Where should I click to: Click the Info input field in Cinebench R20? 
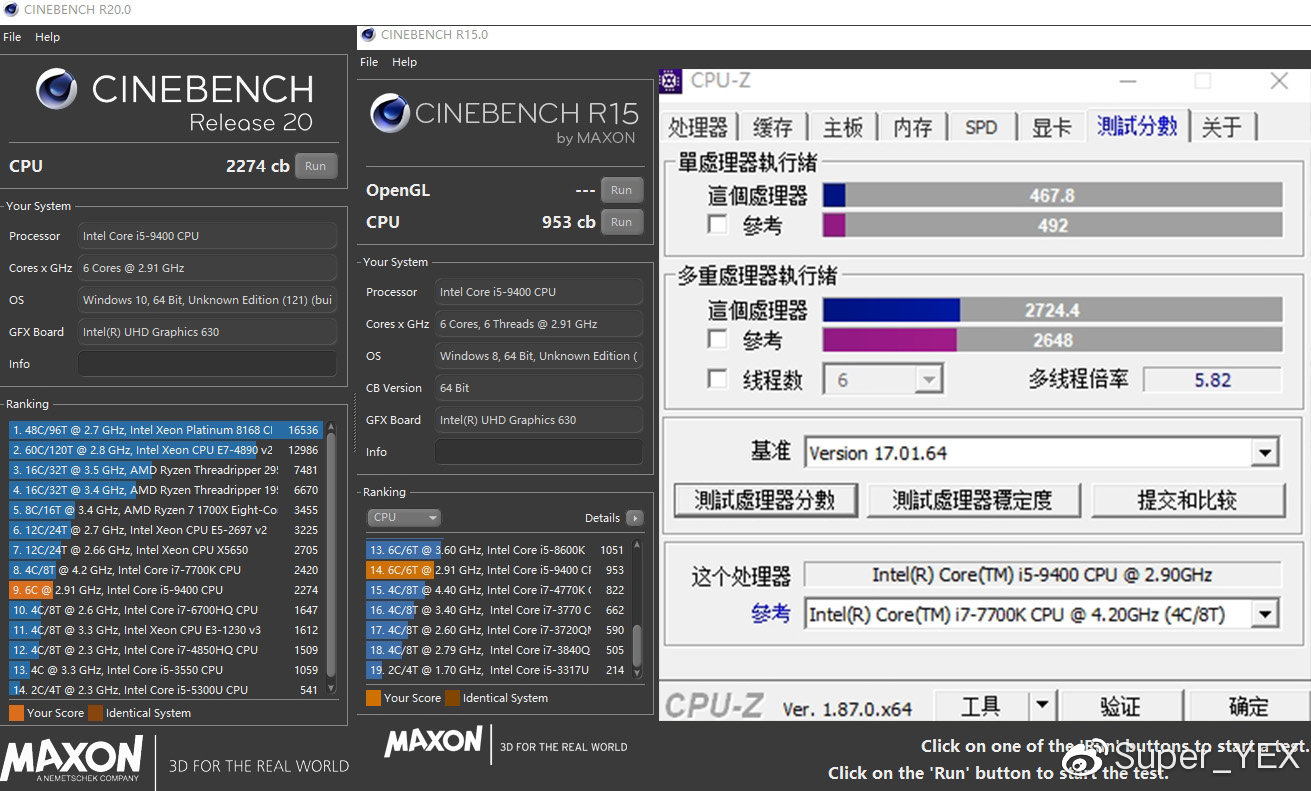(x=207, y=364)
